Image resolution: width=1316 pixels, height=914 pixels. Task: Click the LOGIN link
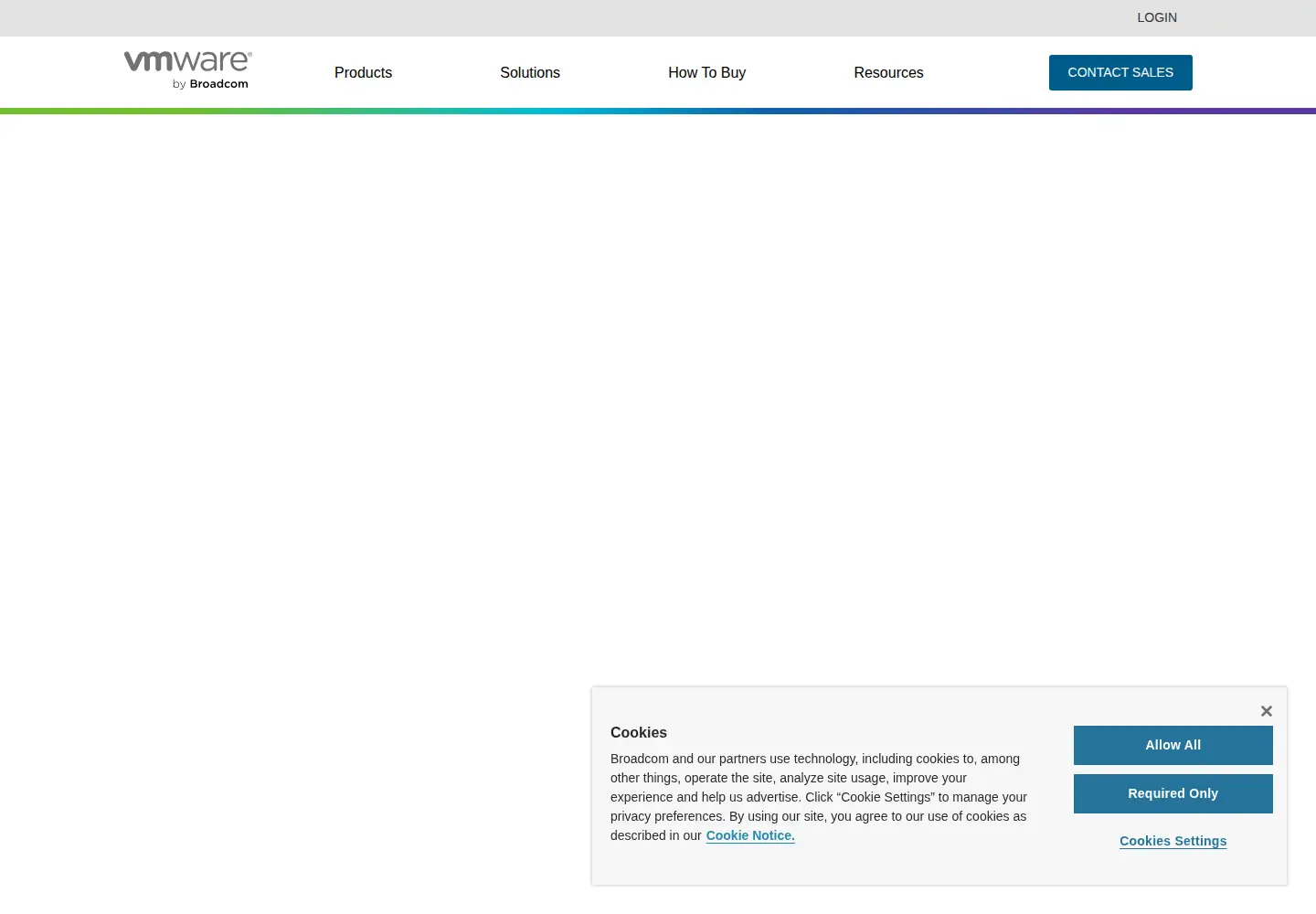coord(1157,17)
